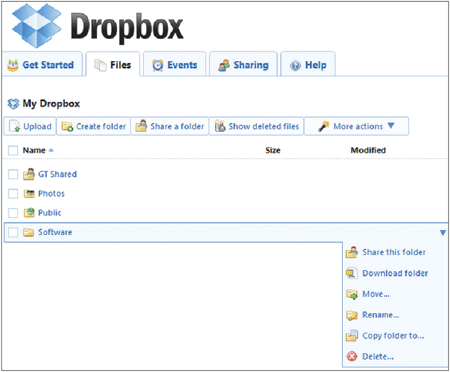
Task: Click the Show deleted files button
Action: tap(256, 126)
